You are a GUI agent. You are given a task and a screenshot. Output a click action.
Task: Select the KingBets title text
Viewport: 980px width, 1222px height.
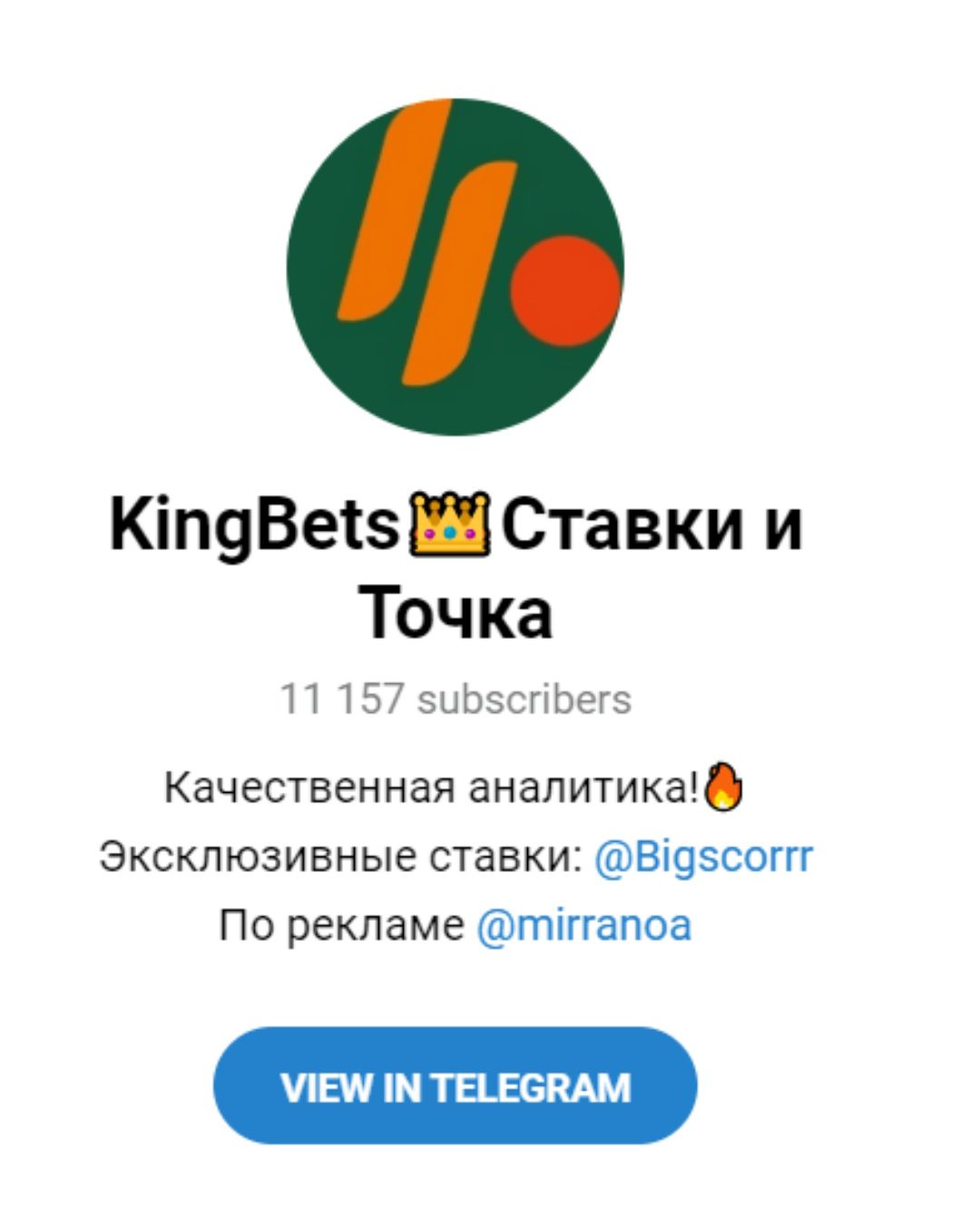[x=255, y=526]
